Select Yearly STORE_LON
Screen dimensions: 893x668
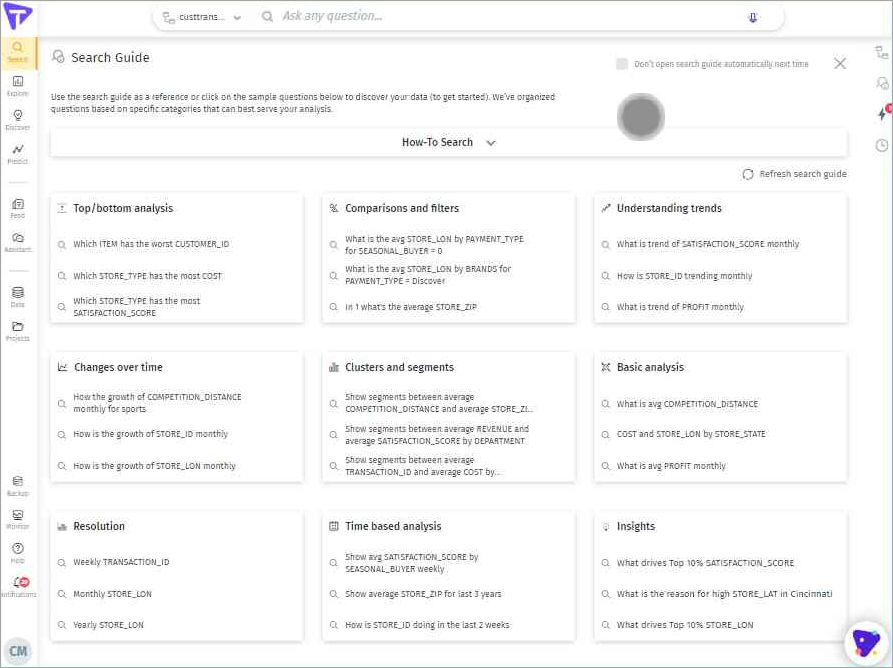(108, 625)
